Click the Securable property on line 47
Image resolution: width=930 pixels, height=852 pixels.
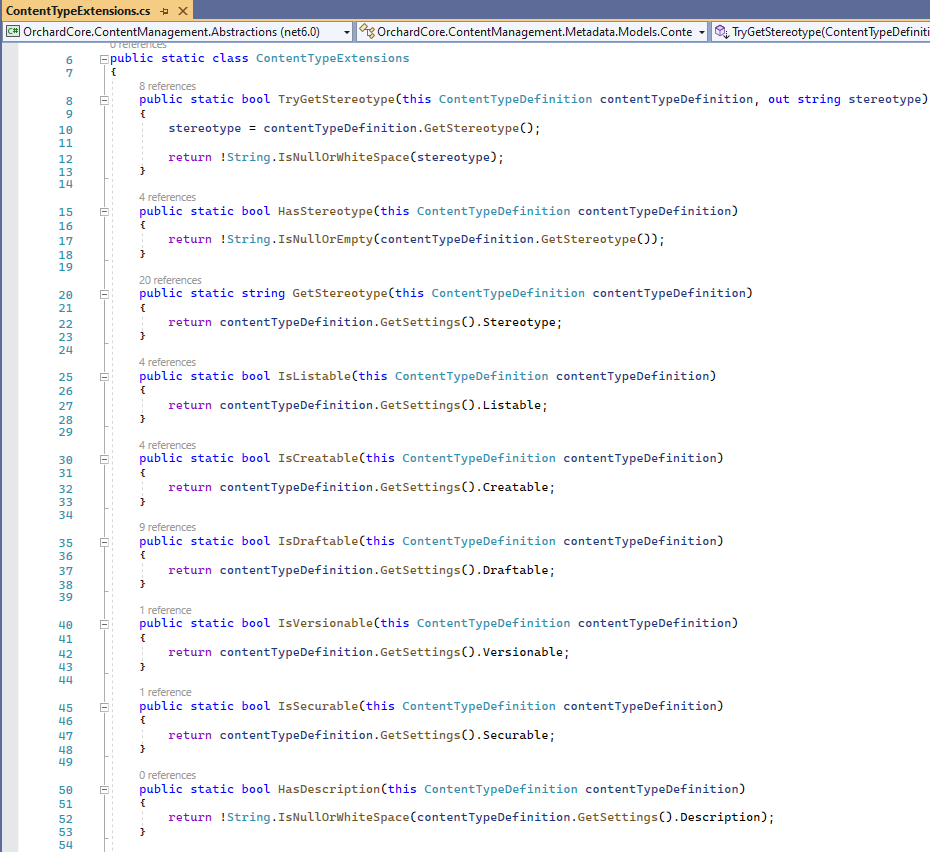click(515, 735)
